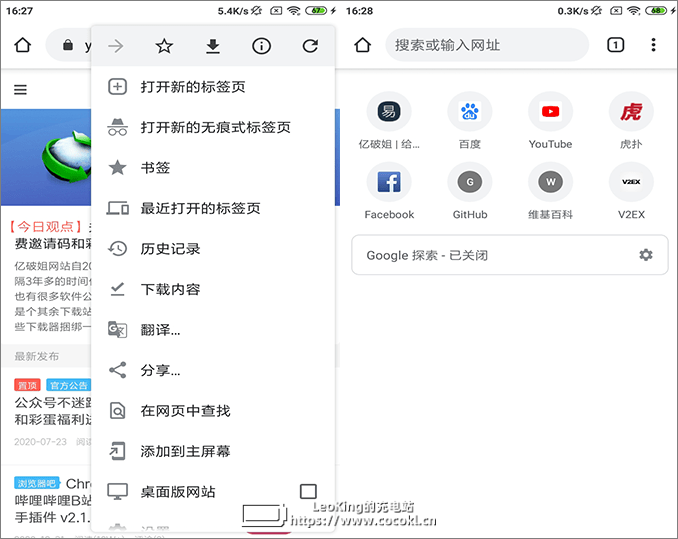Open tab switcher showing 1 tab

pos(615,45)
